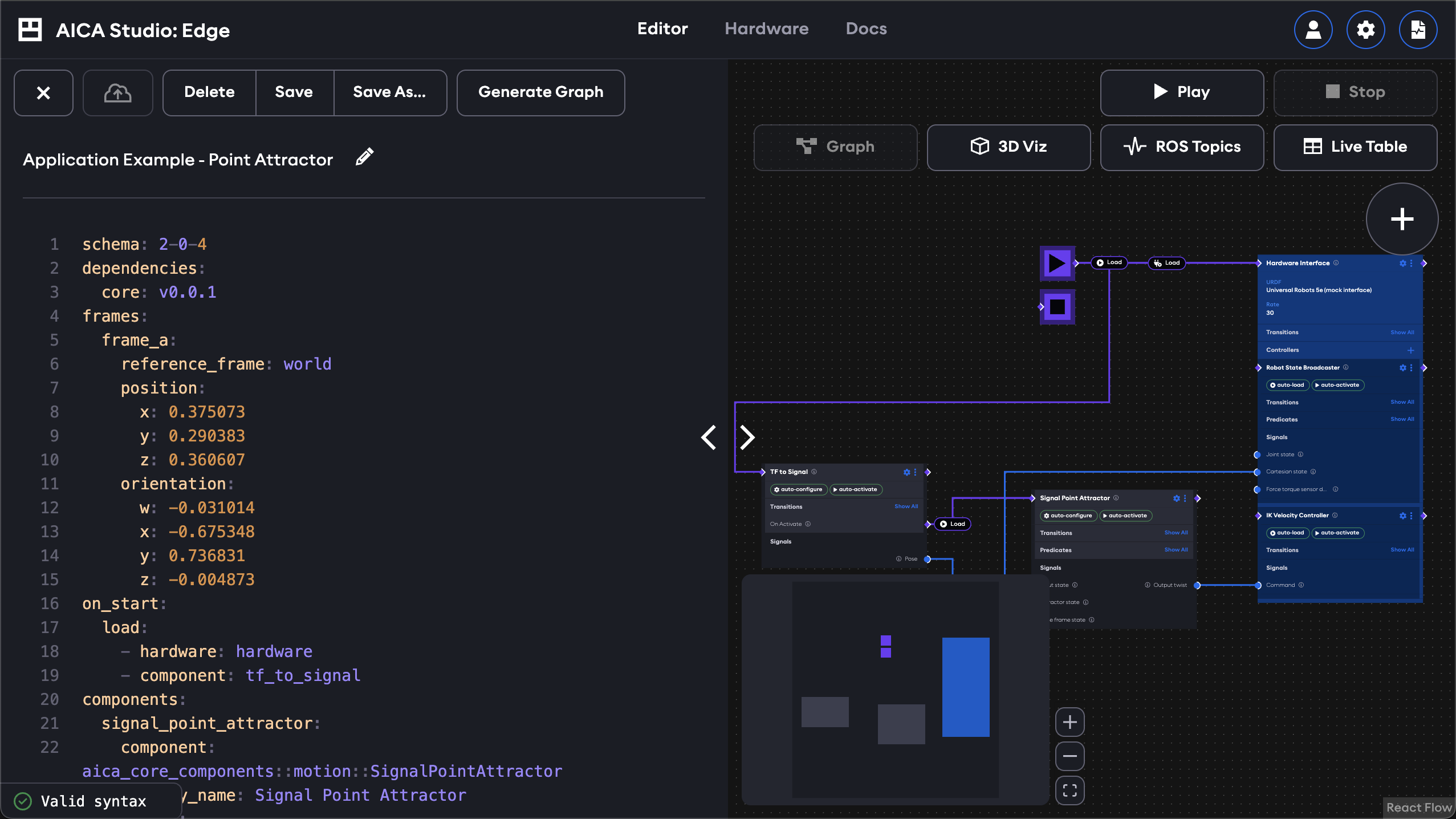
Task: Show all Signal Point Attractor predicates
Action: pos(1176,550)
